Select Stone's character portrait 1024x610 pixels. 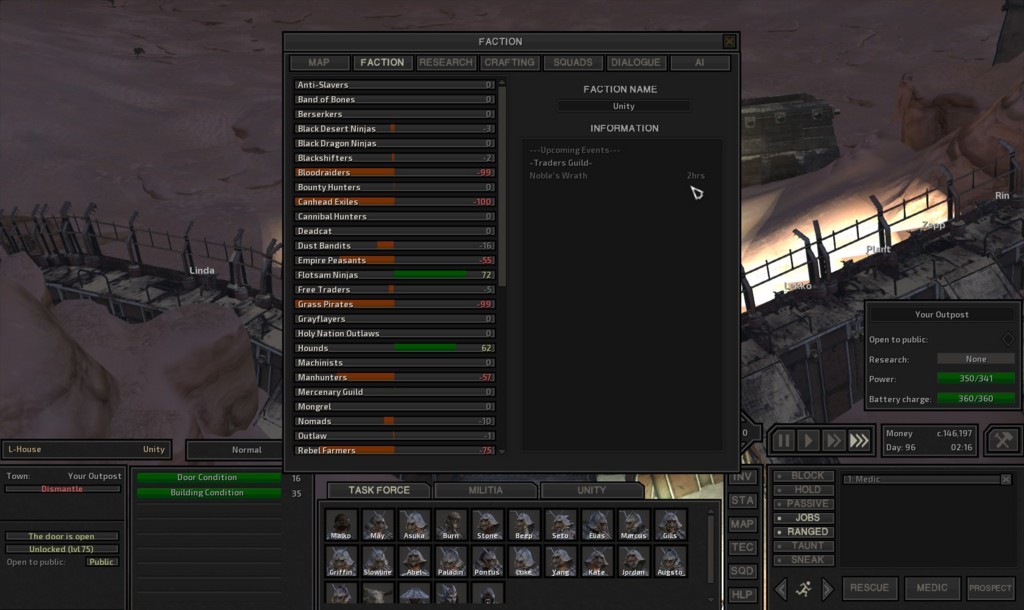pyautogui.click(x=487, y=525)
